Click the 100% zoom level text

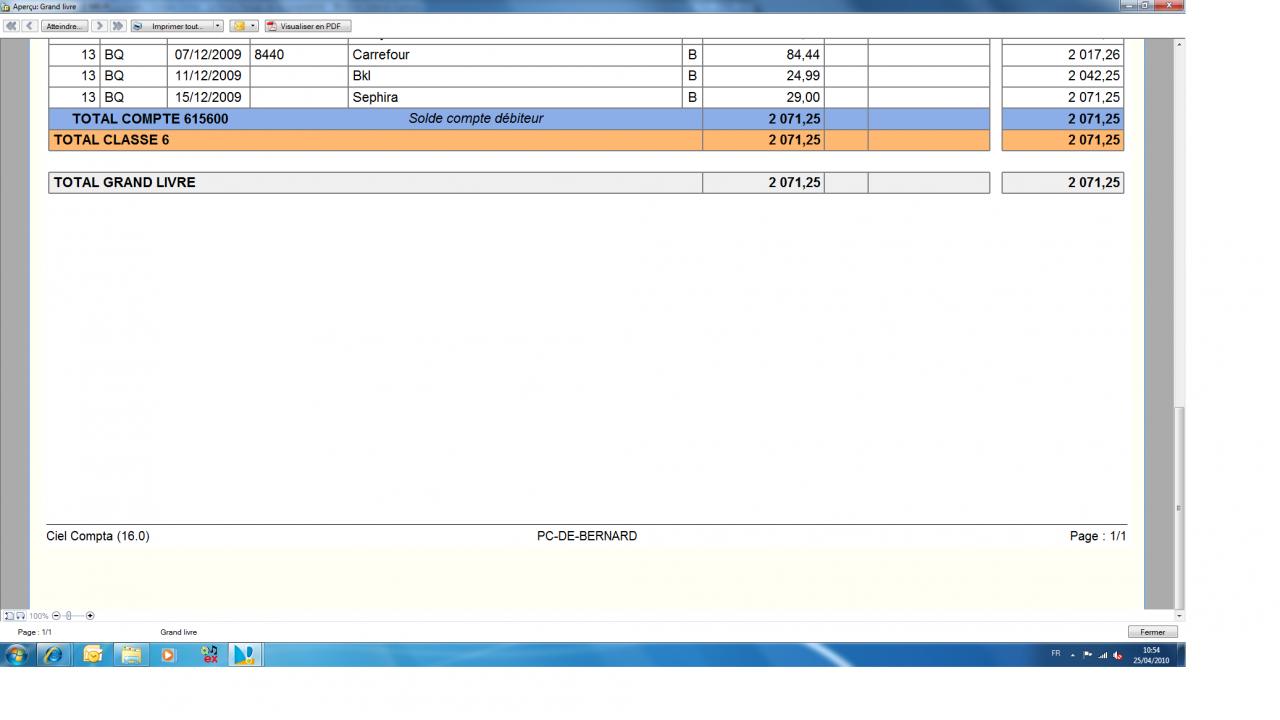(x=38, y=616)
